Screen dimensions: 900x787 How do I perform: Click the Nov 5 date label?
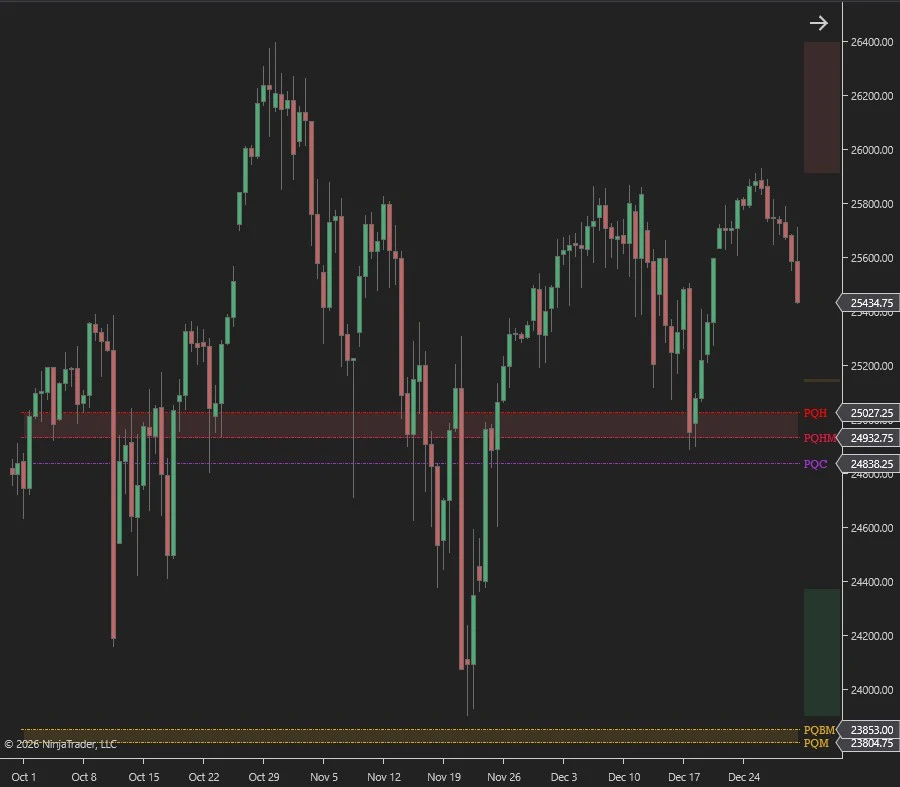[x=324, y=777]
